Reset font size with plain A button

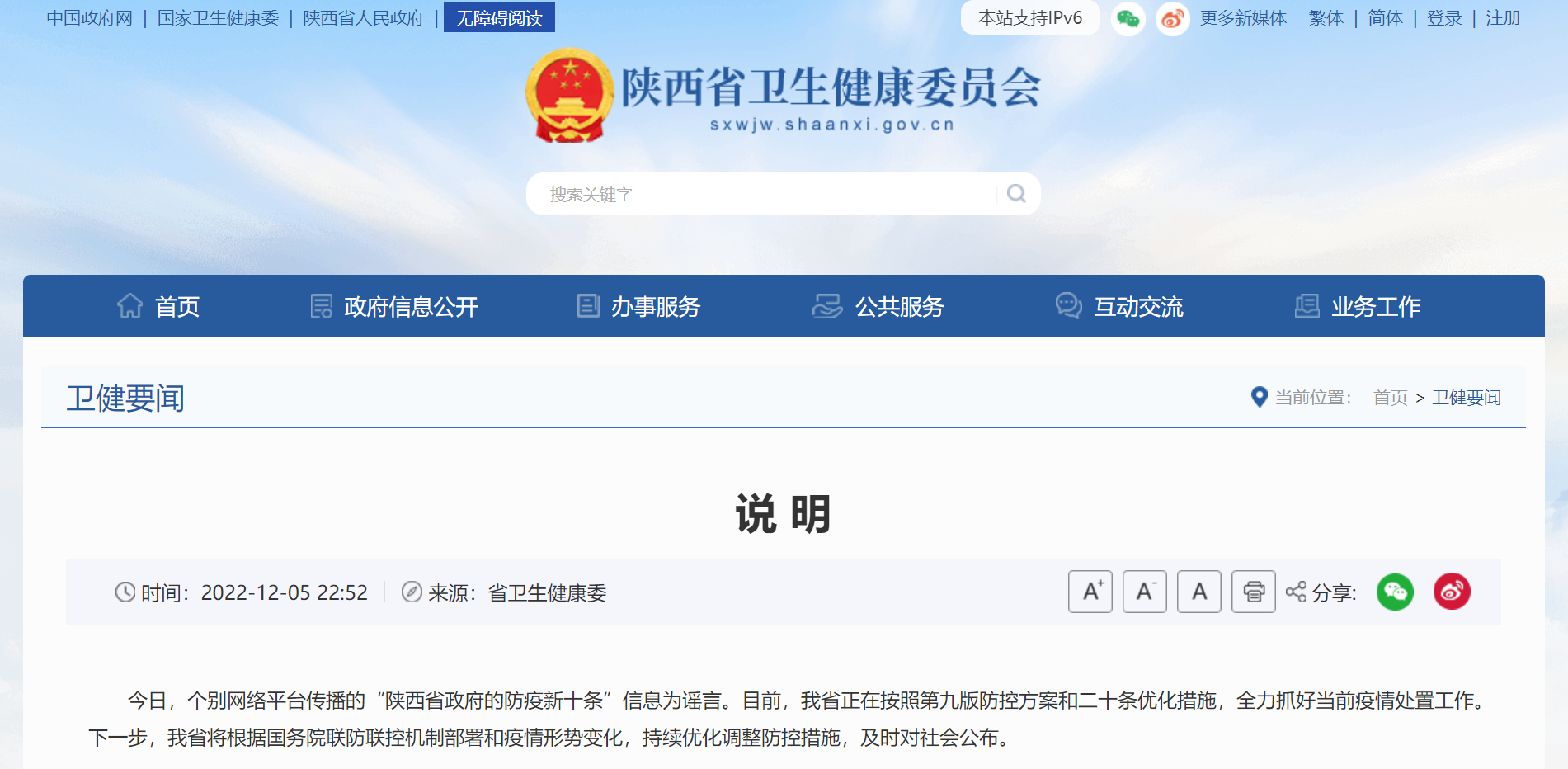tap(1198, 592)
